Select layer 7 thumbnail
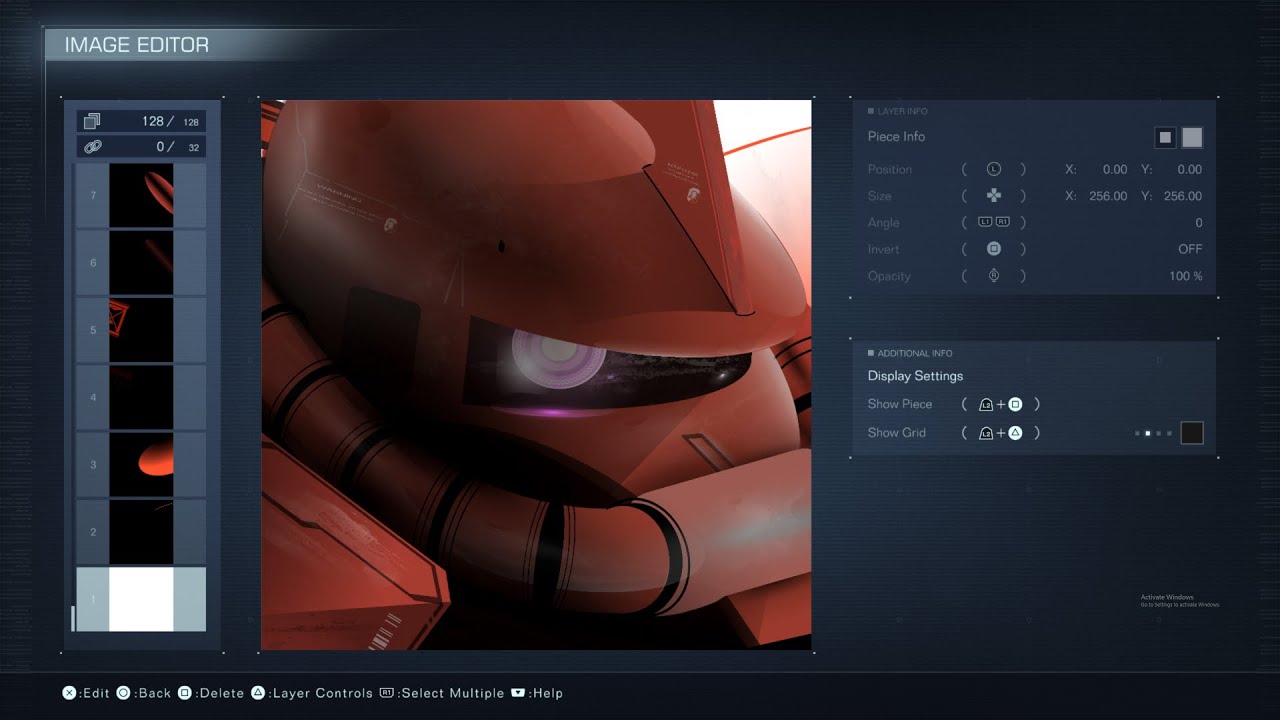1280x720 pixels. click(141, 196)
